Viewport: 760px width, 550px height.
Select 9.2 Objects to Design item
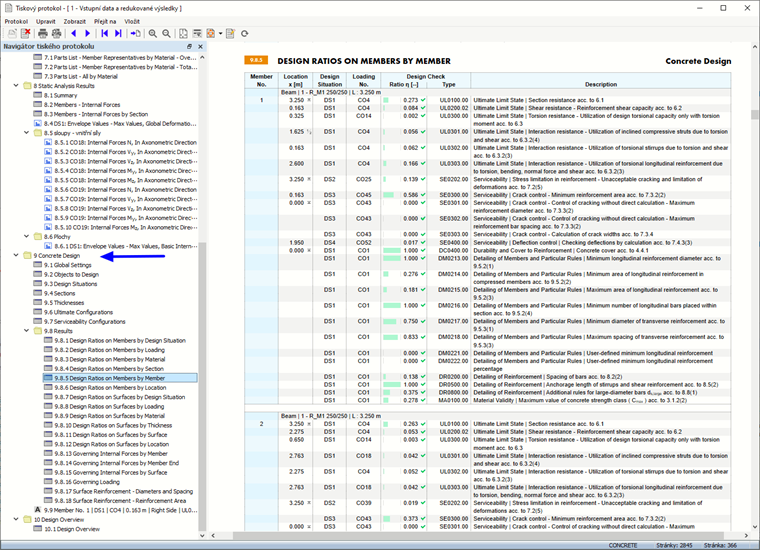pyautogui.click(x=71, y=274)
